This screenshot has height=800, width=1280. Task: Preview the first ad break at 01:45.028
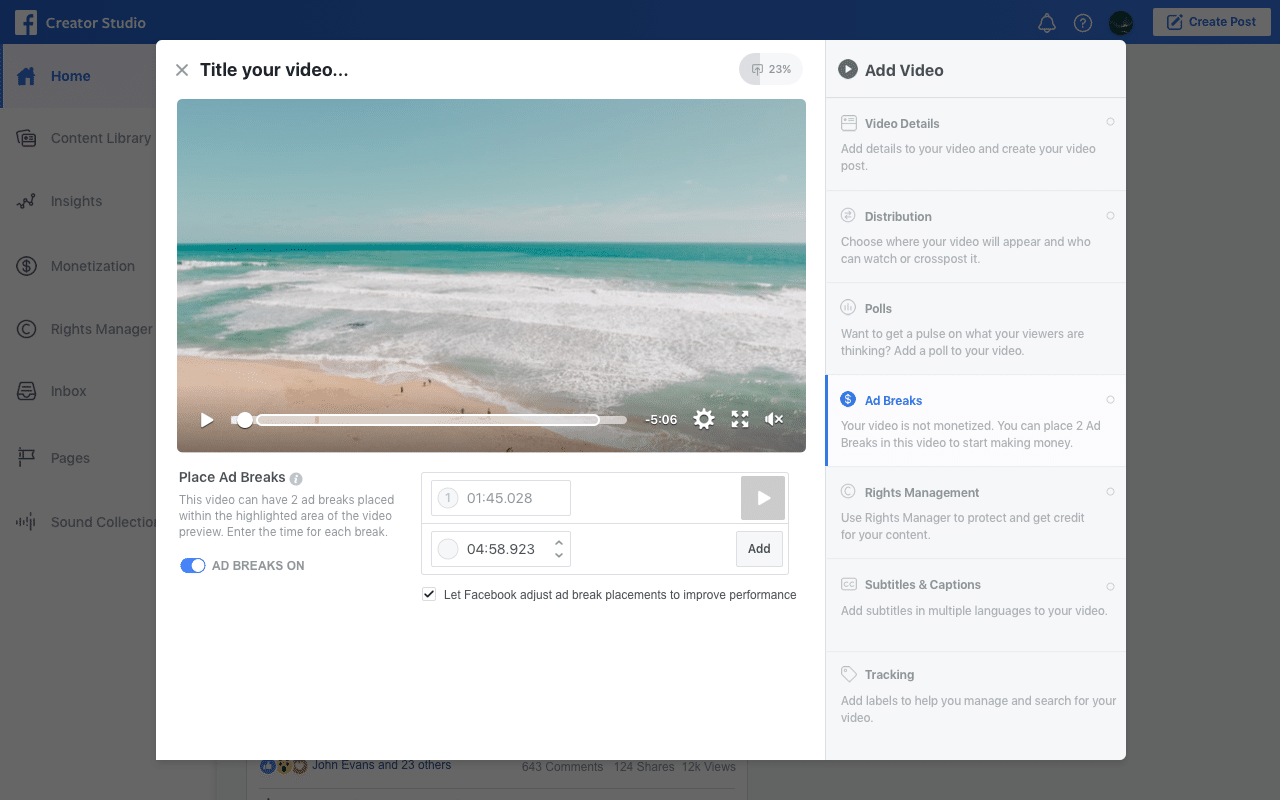pos(763,498)
